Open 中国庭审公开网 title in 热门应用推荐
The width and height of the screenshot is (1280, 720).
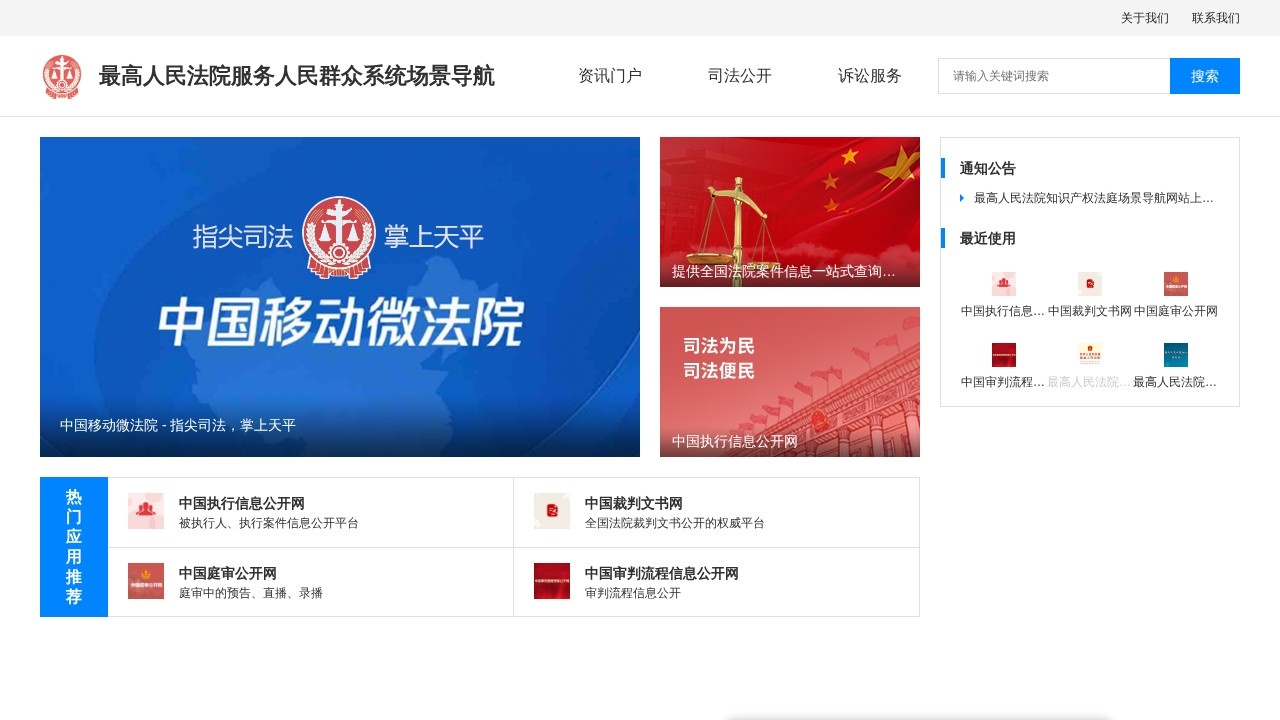(x=228, y=573)
